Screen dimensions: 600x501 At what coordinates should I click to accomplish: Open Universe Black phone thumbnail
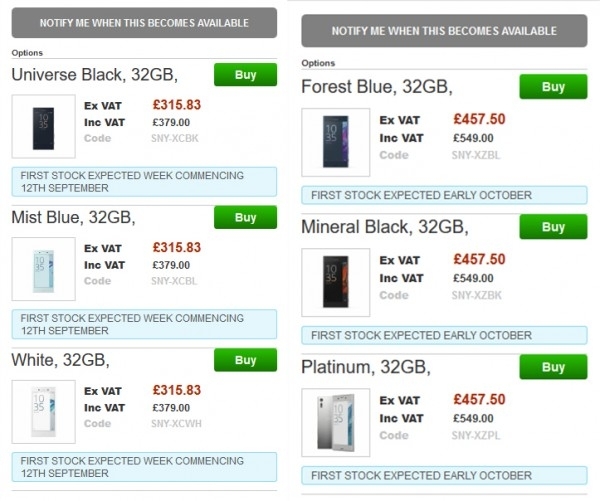[x=44, y=127]
